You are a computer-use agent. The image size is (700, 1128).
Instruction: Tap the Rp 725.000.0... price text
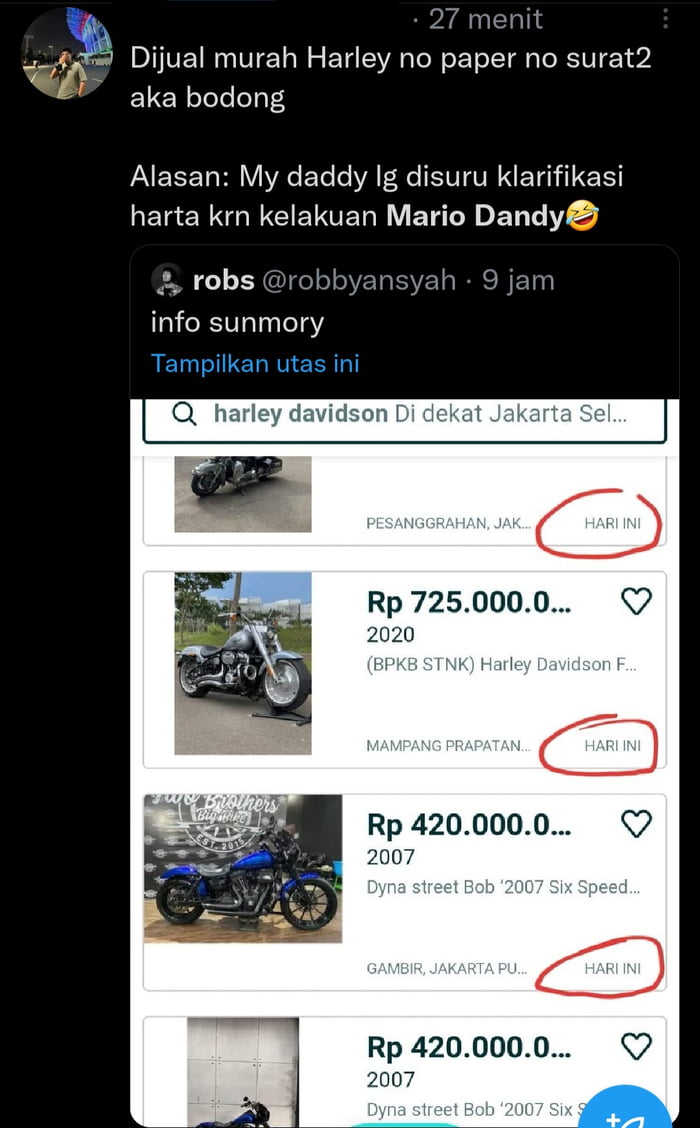(x=468, y=602)
